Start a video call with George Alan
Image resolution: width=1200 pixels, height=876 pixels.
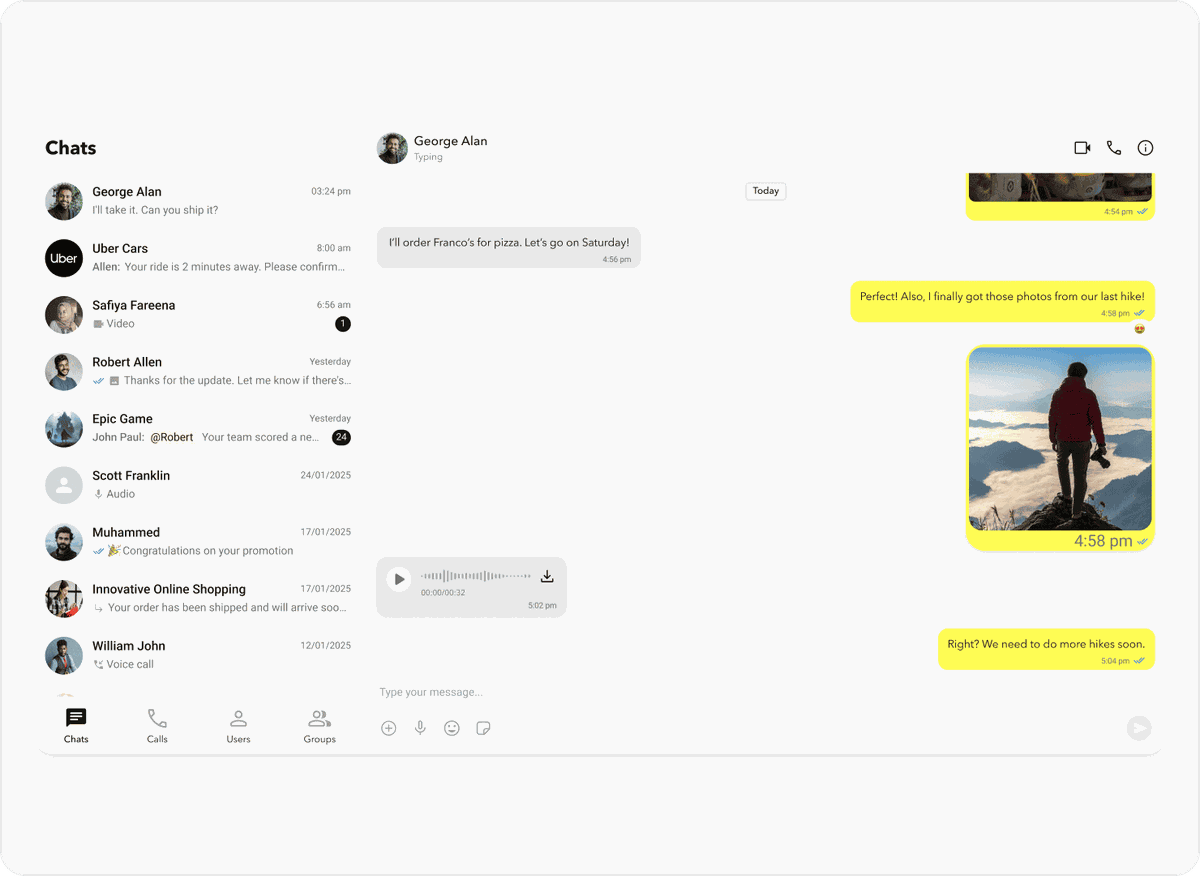click(x=1082, y=148)
